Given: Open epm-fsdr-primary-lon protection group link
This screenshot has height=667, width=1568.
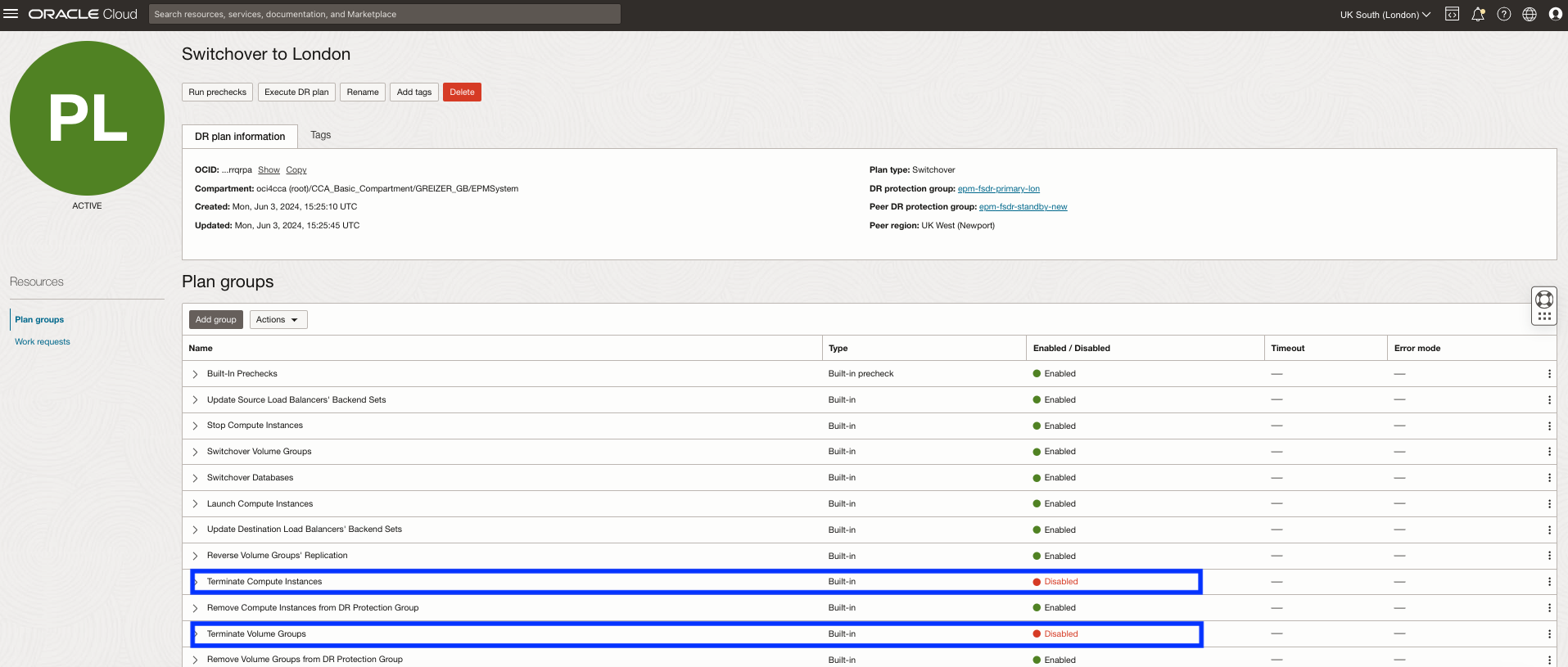Looking at the screenshot, I should [999, 189].
